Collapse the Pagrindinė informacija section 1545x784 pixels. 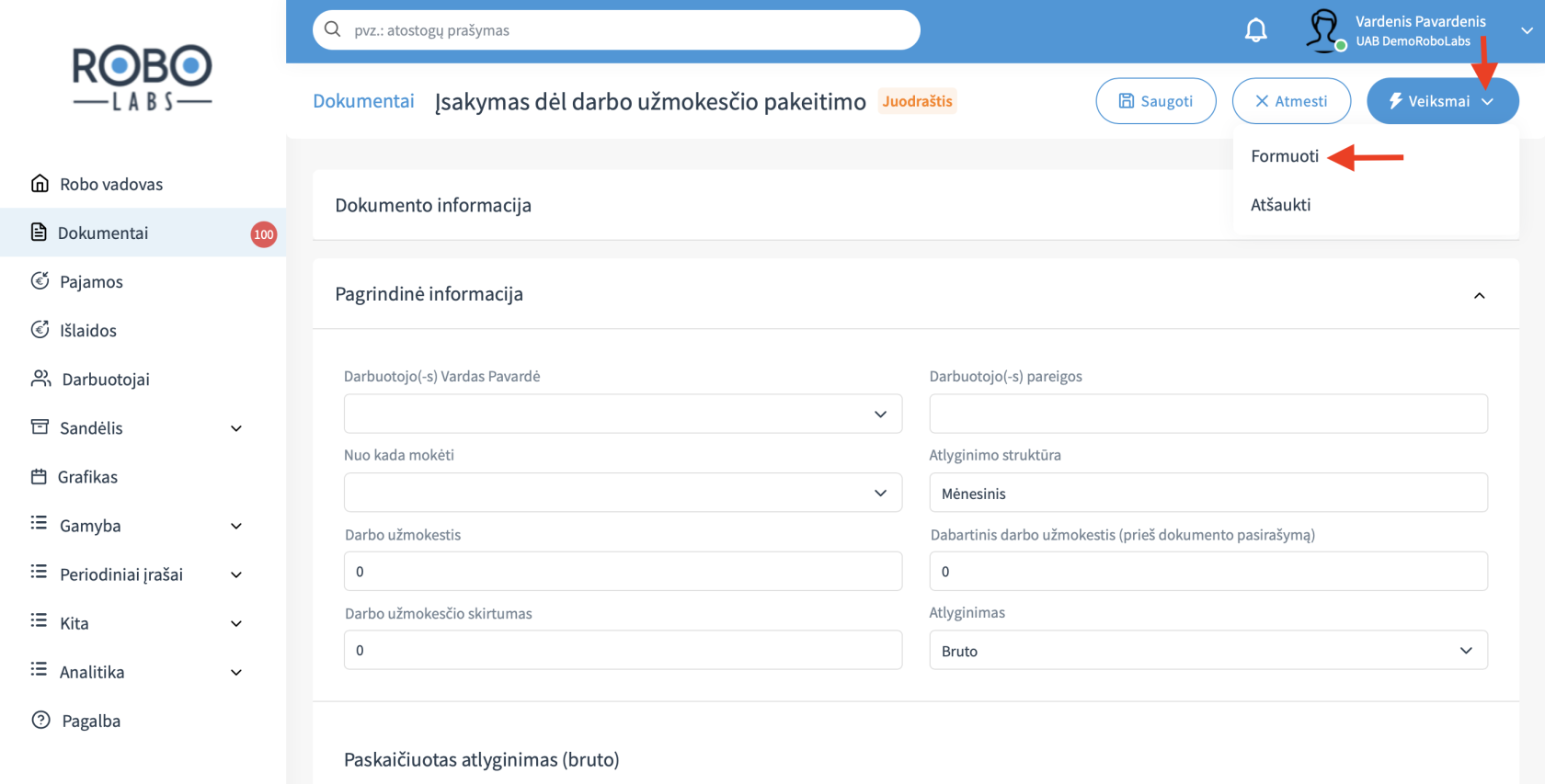pyautogui.click(x=1480, y=295)
